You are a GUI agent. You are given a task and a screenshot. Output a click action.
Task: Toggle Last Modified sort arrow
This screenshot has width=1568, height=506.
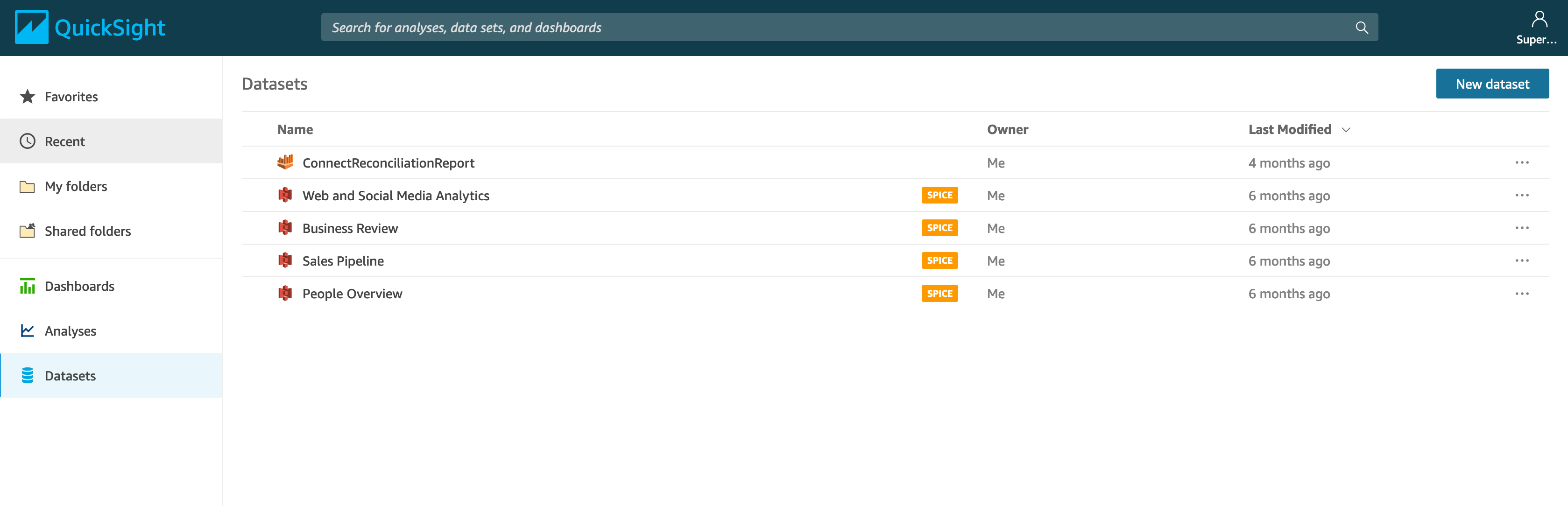1346,130
